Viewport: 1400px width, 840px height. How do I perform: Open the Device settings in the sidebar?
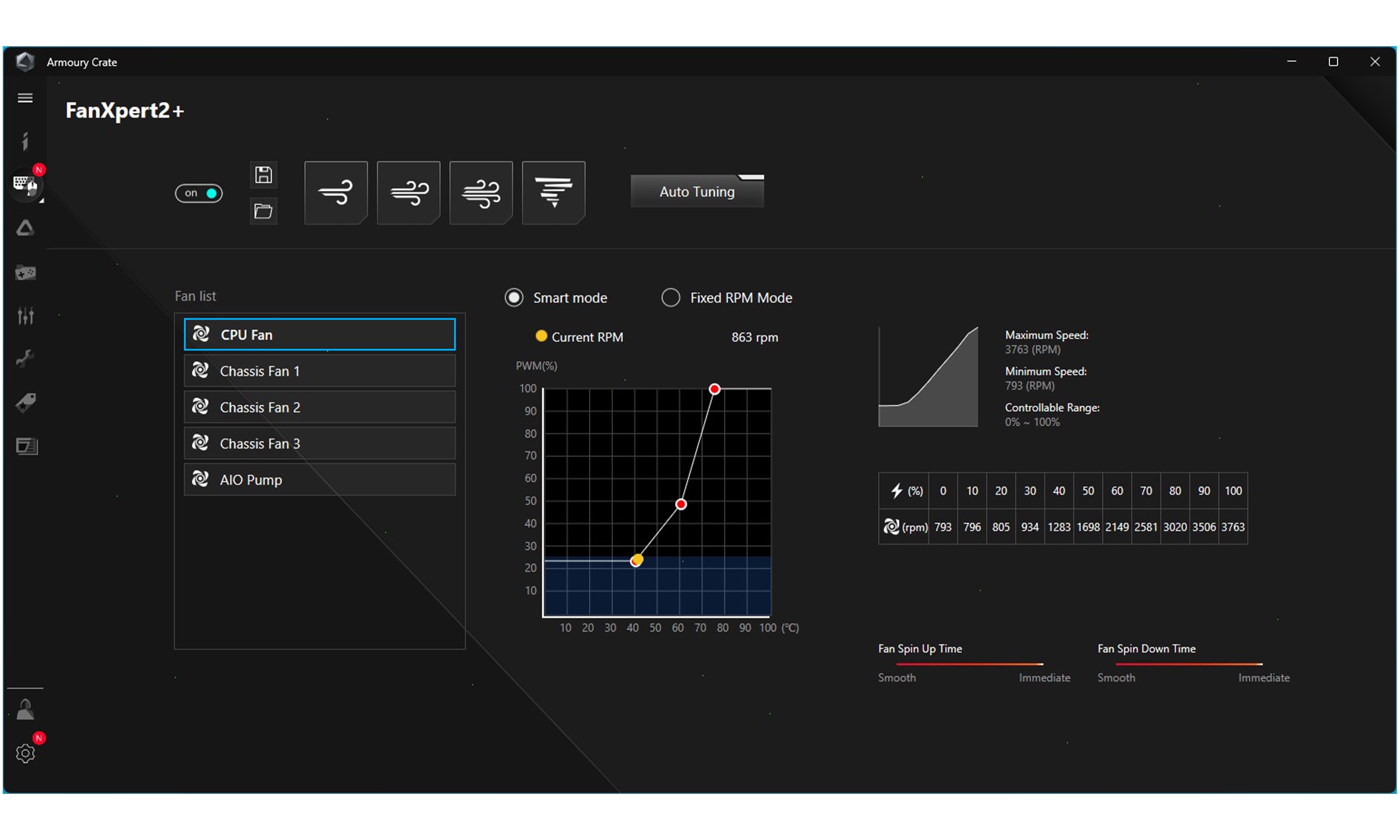25,185
